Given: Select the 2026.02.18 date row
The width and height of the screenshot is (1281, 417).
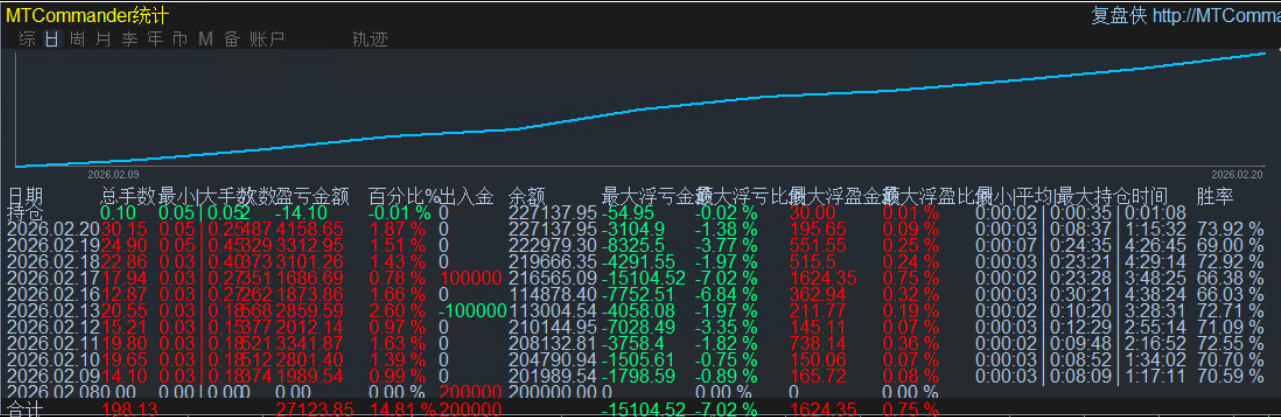Looking at the screenshot, I should [53, 261].
